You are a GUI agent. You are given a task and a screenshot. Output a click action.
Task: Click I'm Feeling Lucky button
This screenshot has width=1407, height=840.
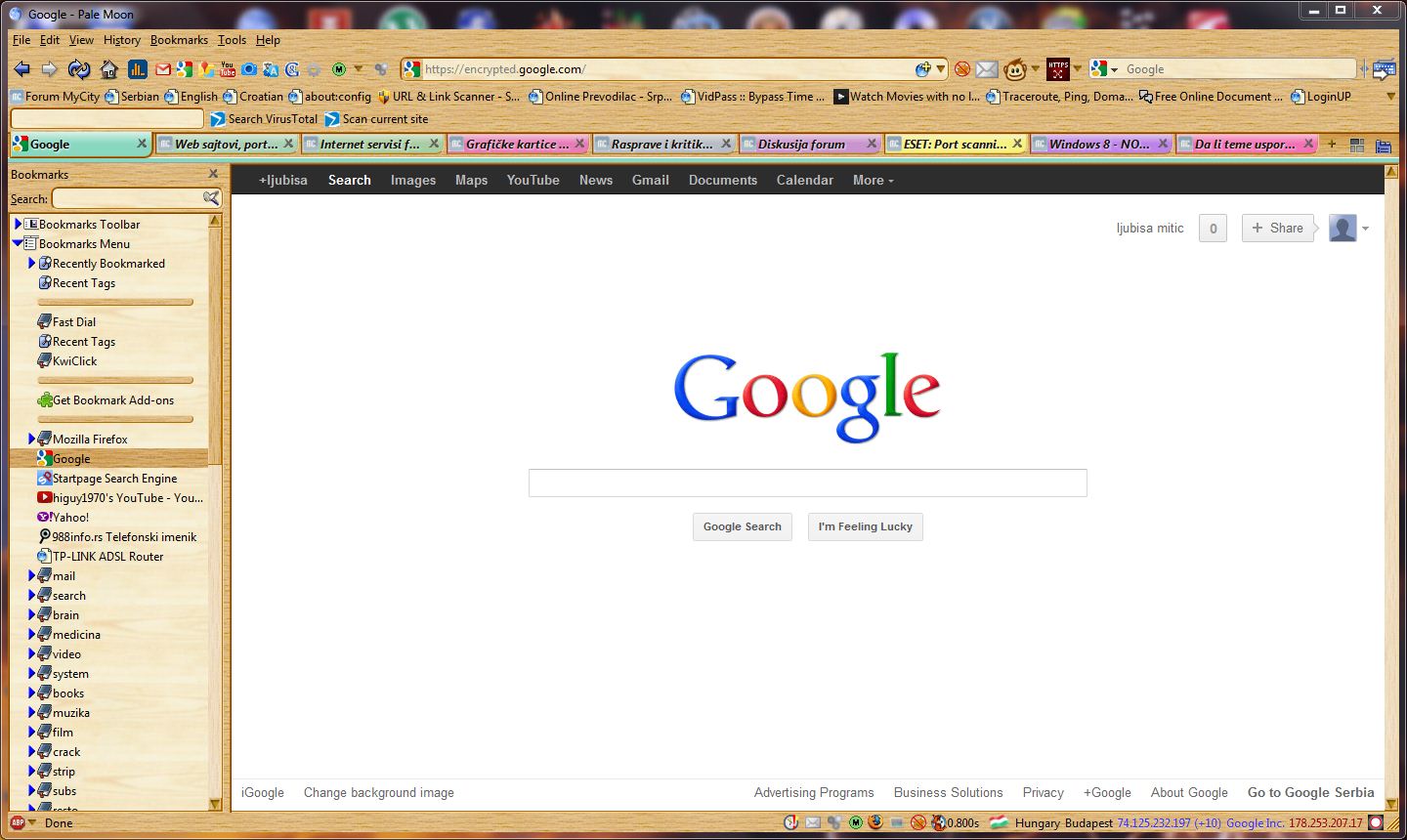coord(866,526)
